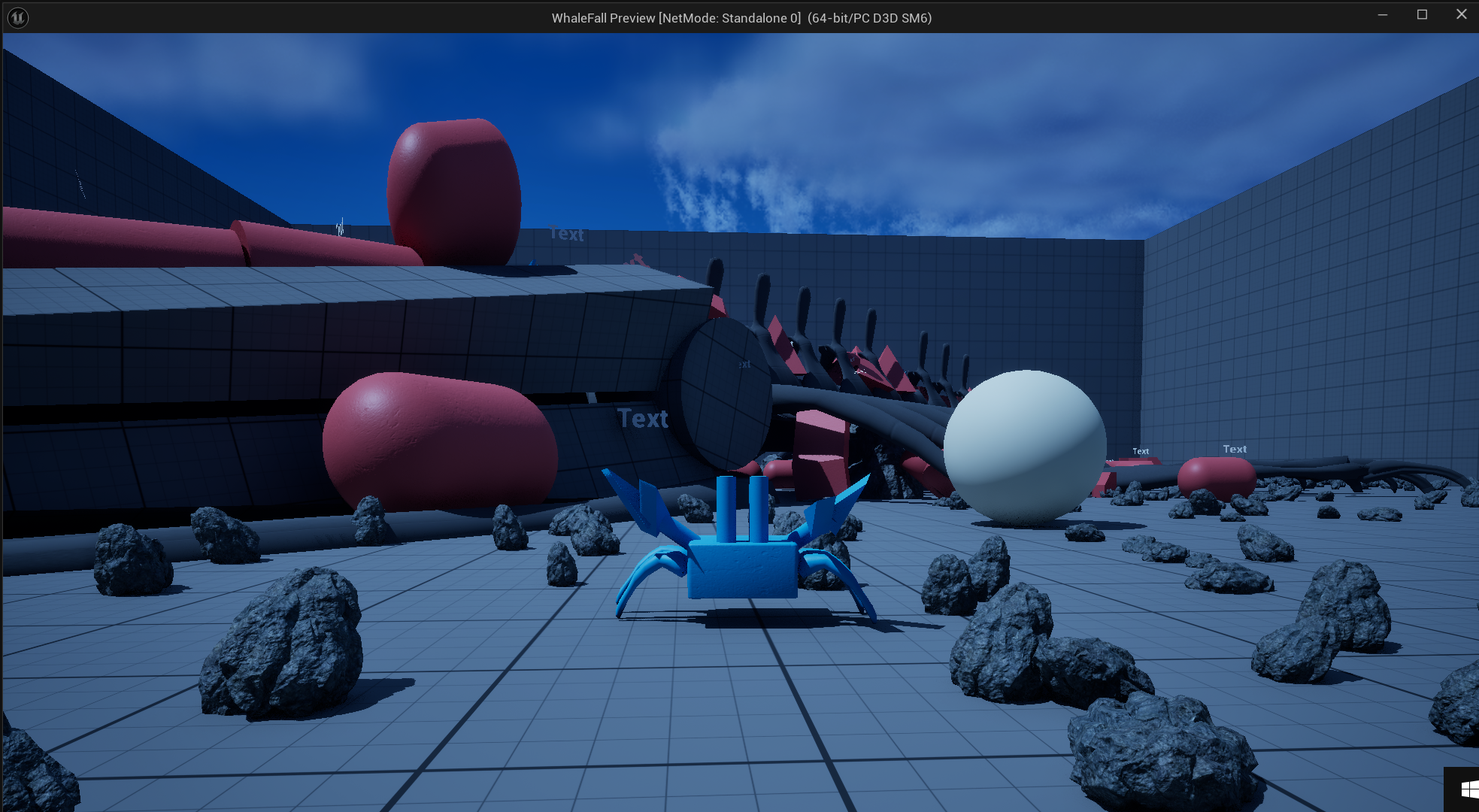1479x812 pixels.
Task: Click the Unreal Engine logo icon
Action: pyautogui.click(x=17, y=17)
